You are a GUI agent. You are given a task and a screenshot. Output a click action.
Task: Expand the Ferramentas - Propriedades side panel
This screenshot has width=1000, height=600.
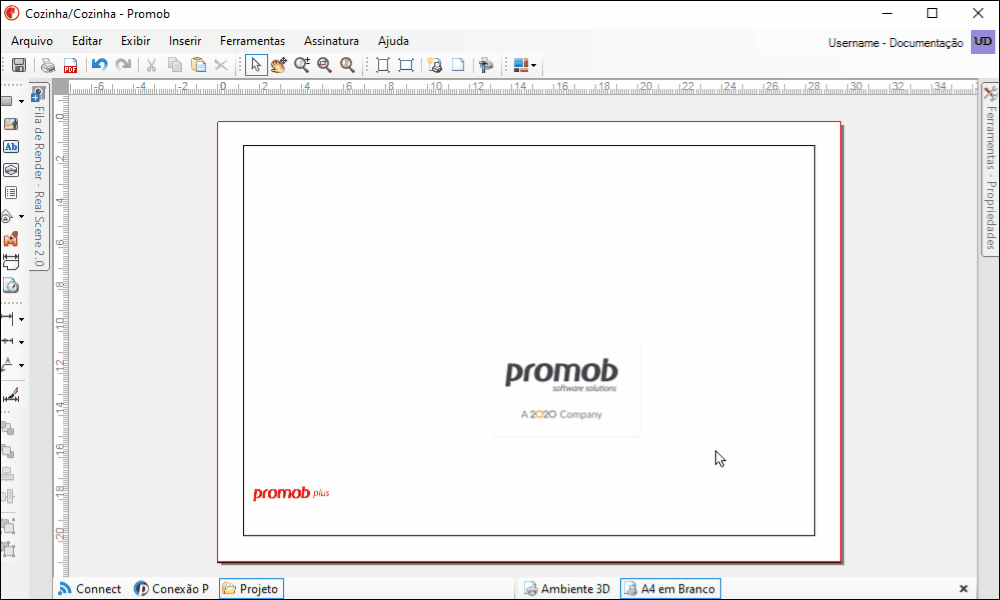click(990, 169)
